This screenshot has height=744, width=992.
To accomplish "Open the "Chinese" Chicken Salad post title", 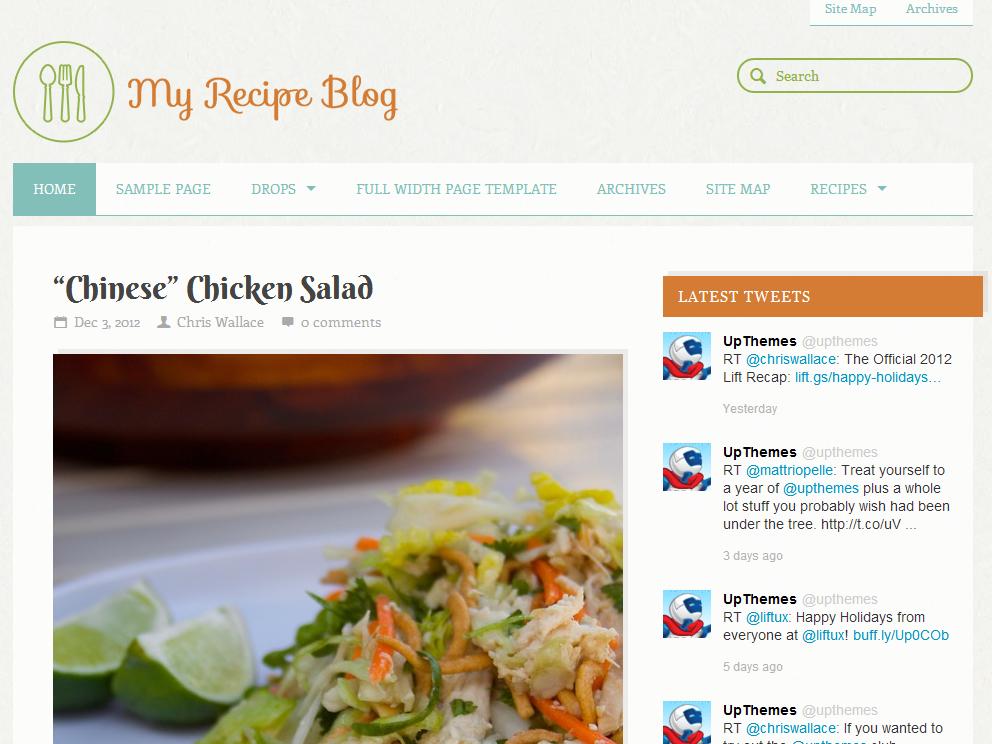I will [213, 288].
